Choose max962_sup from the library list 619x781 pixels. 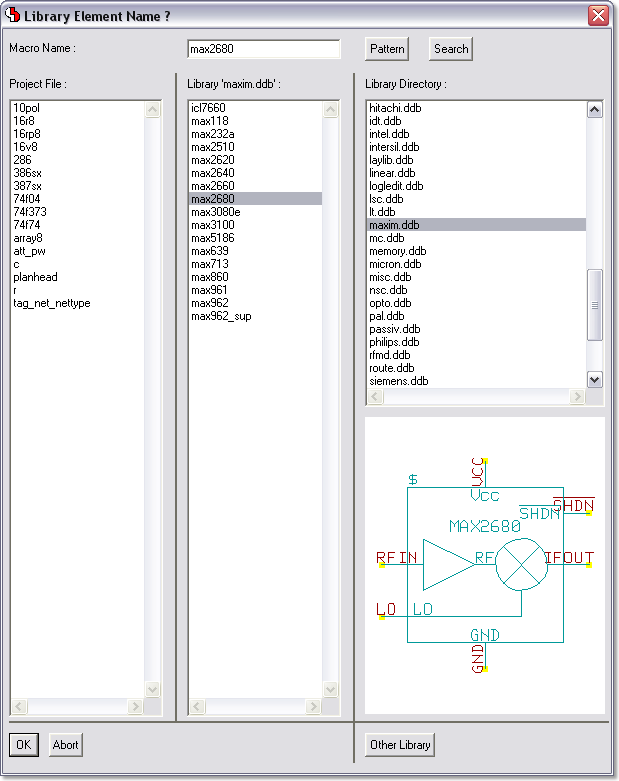(x=221, y=316)
